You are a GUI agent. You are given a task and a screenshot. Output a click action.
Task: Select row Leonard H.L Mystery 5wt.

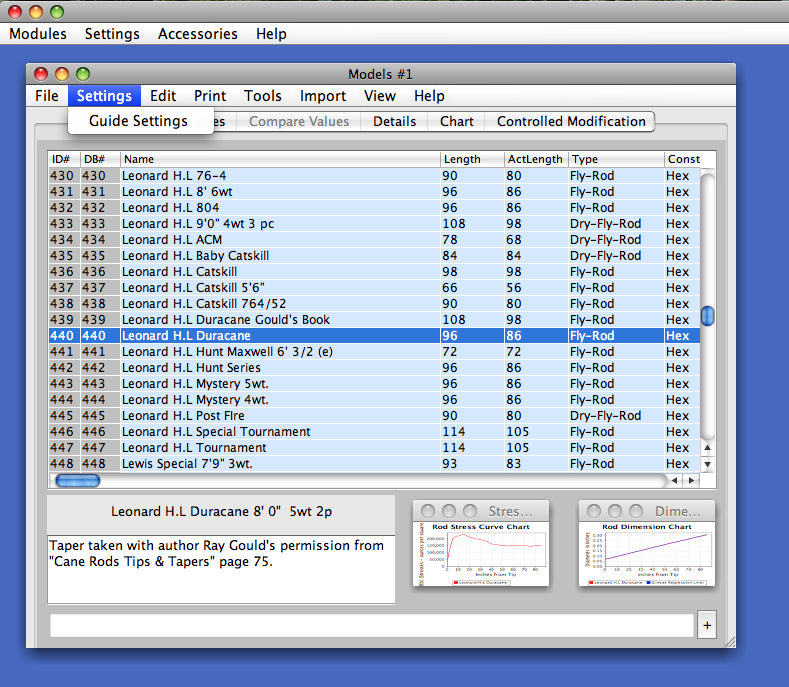tap(374, 384)
